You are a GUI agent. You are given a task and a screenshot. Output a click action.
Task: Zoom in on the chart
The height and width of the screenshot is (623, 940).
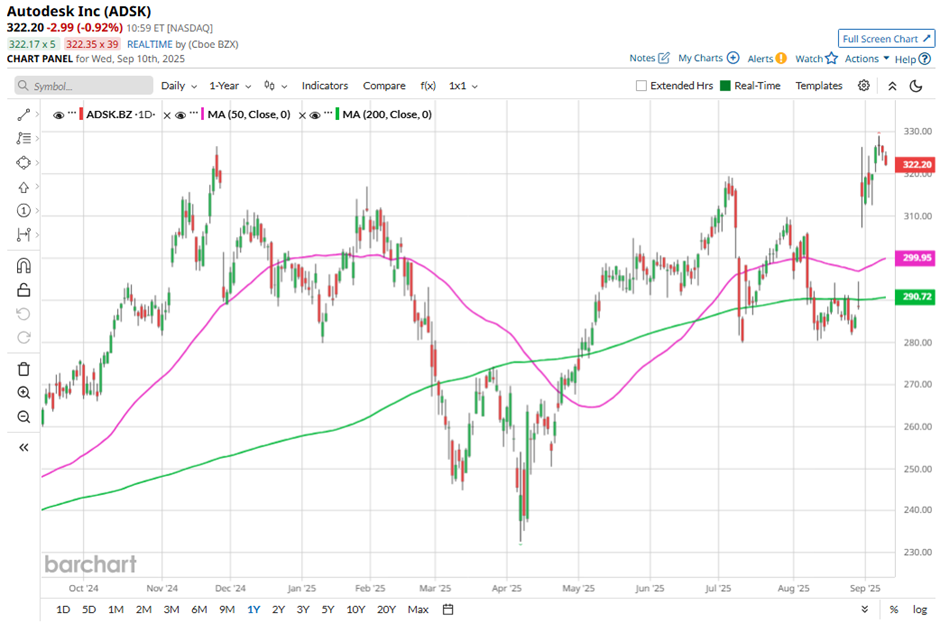tap(23, 393)
